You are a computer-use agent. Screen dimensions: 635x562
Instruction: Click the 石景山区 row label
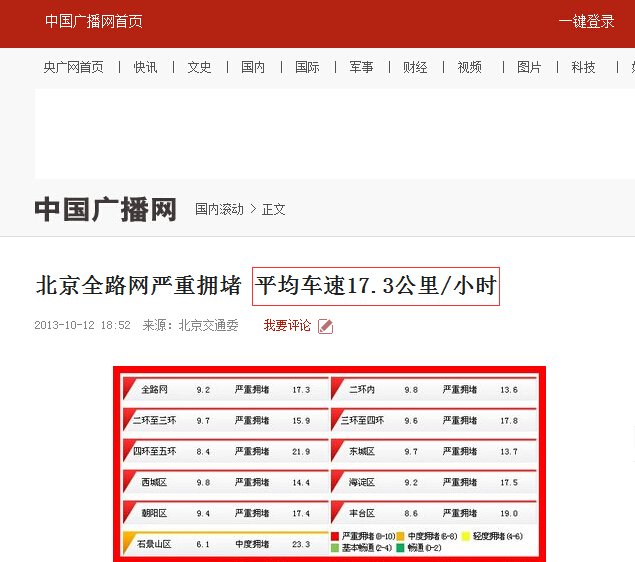coord(154,544)
